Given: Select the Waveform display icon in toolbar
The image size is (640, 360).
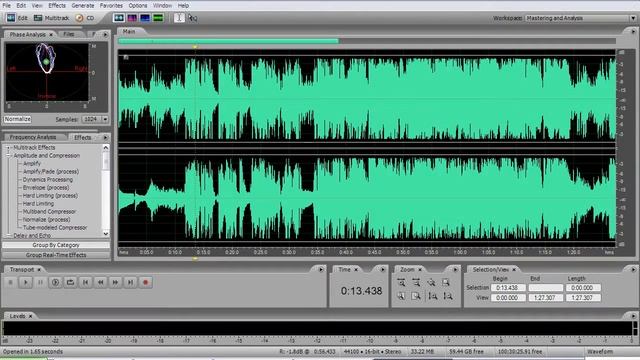Looking at the screenshot, I should [x=119, y=18].
